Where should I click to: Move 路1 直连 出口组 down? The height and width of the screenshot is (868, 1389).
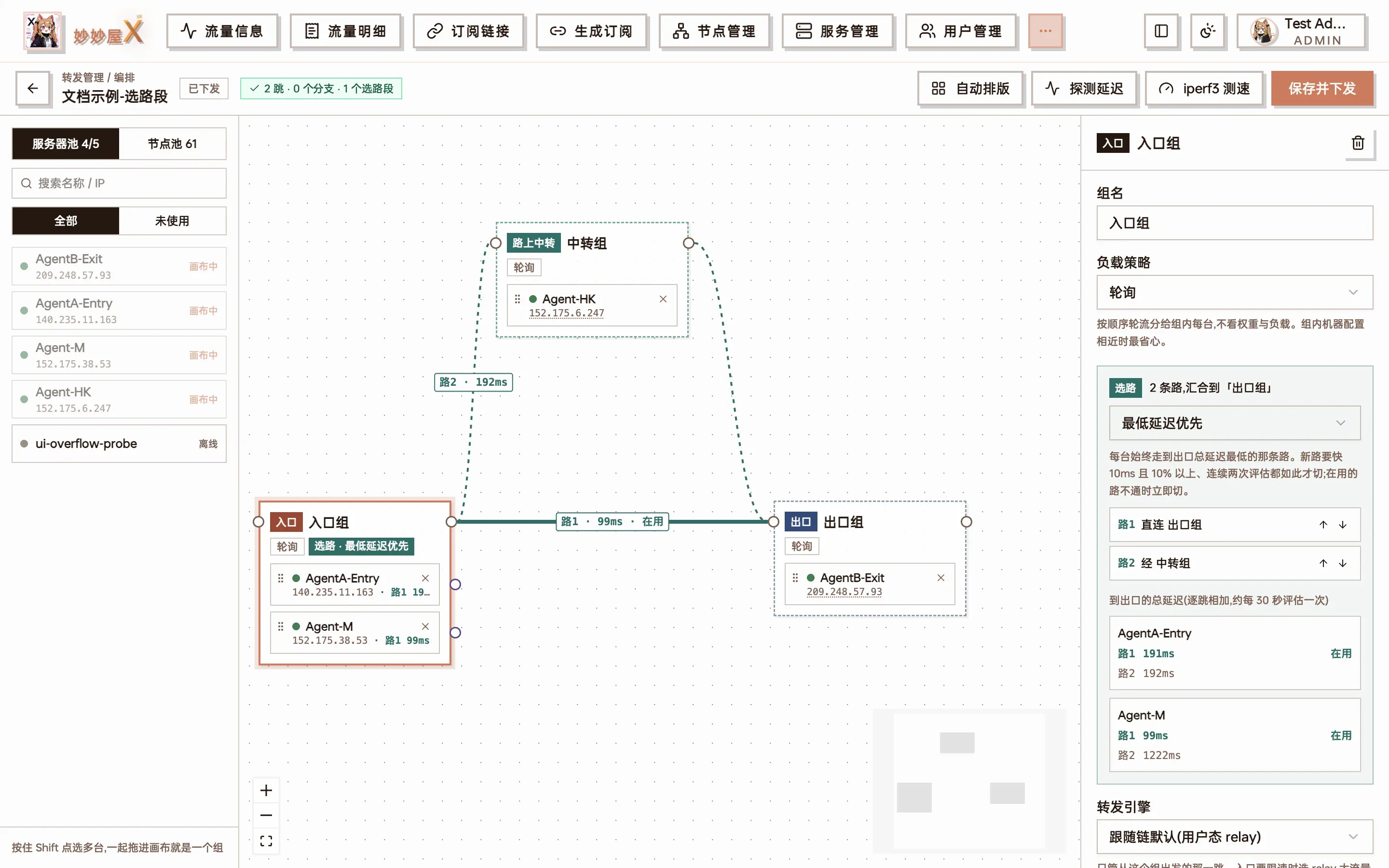tap(1343, 525)
